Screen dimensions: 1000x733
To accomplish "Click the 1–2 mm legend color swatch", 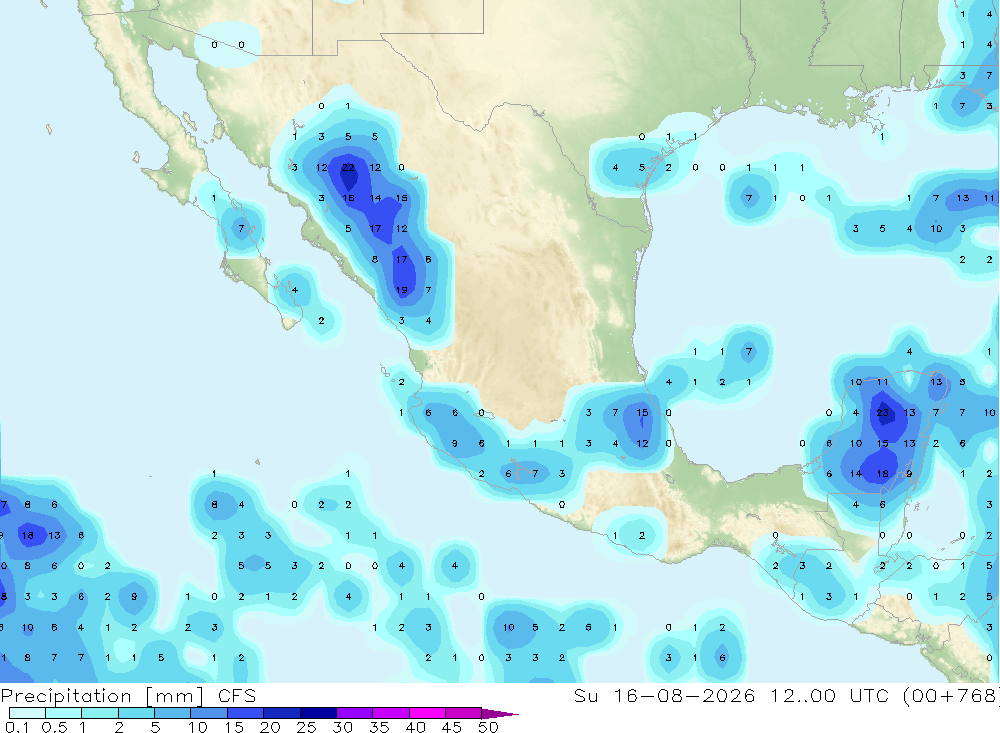I will click(x=100, y=713).
